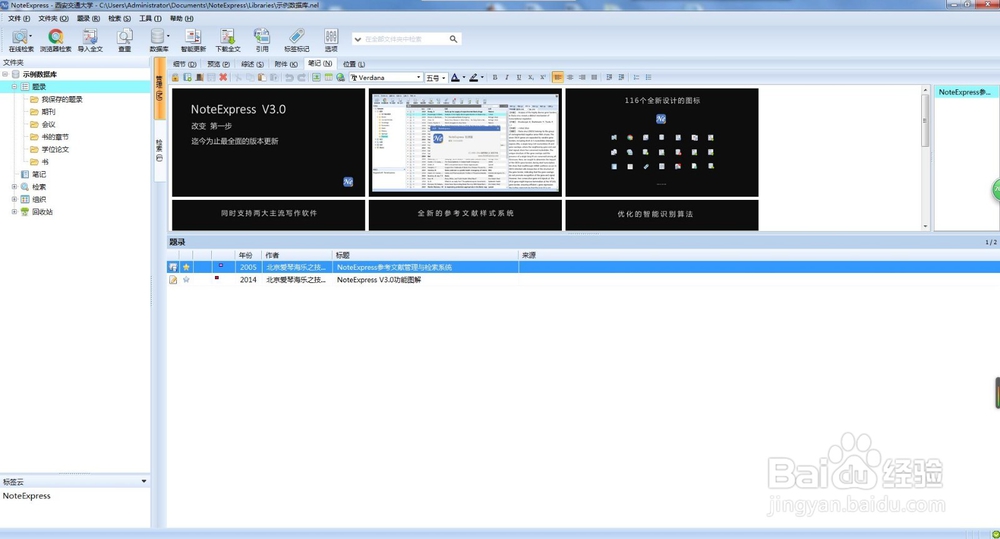Switch to the vertical 检索 side tab
The width and height of the screenshot is (1000, 539).
point(159,149)
